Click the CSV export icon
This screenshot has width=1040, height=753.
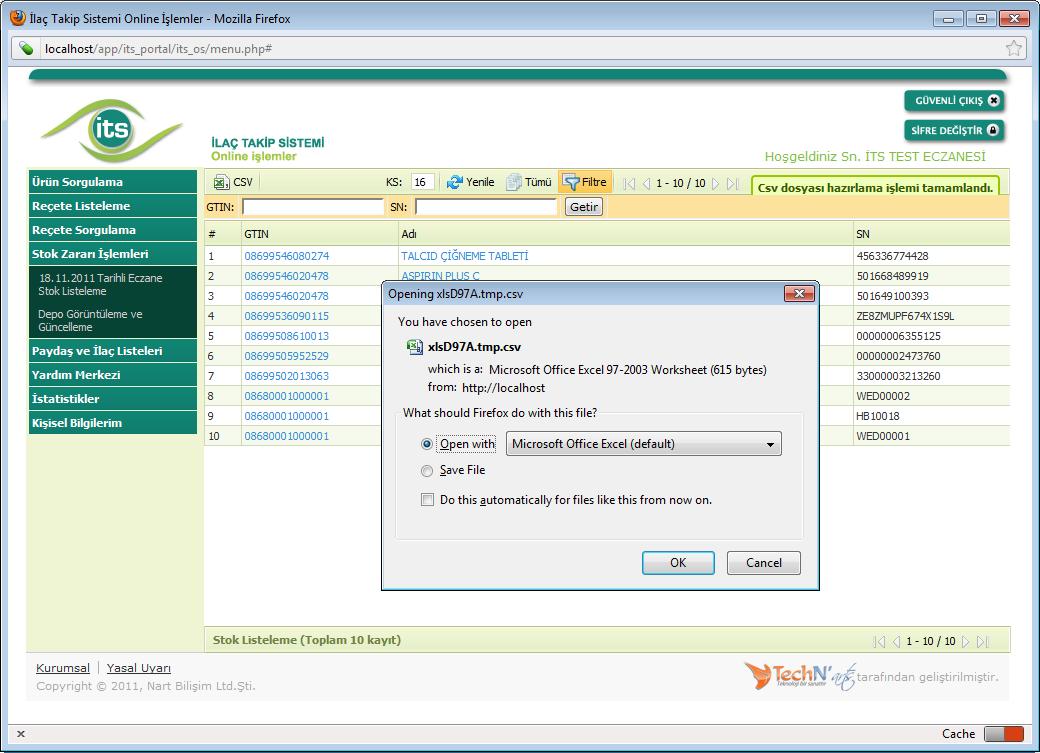221,182
